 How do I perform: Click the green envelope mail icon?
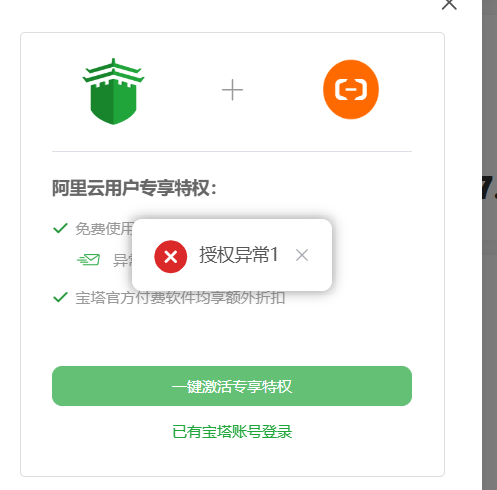tap(88, 260)
